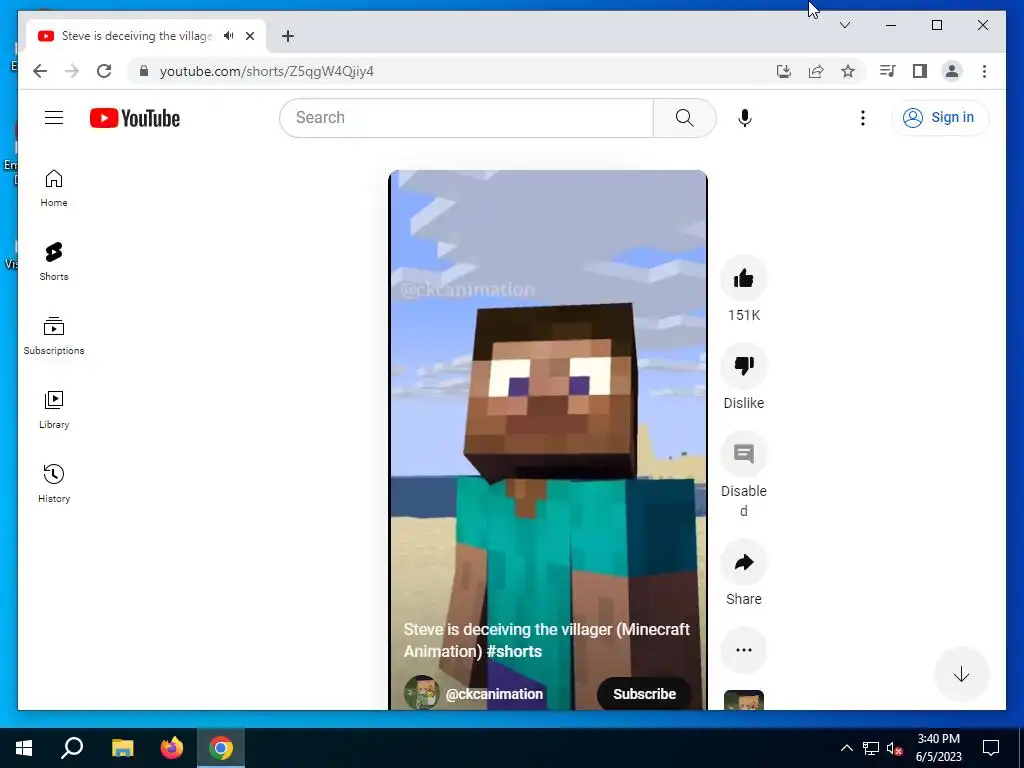Like this short with thumbs up
Viewport: 1024px width, 768px height.
pyautogui.click(x=744, y=278)
